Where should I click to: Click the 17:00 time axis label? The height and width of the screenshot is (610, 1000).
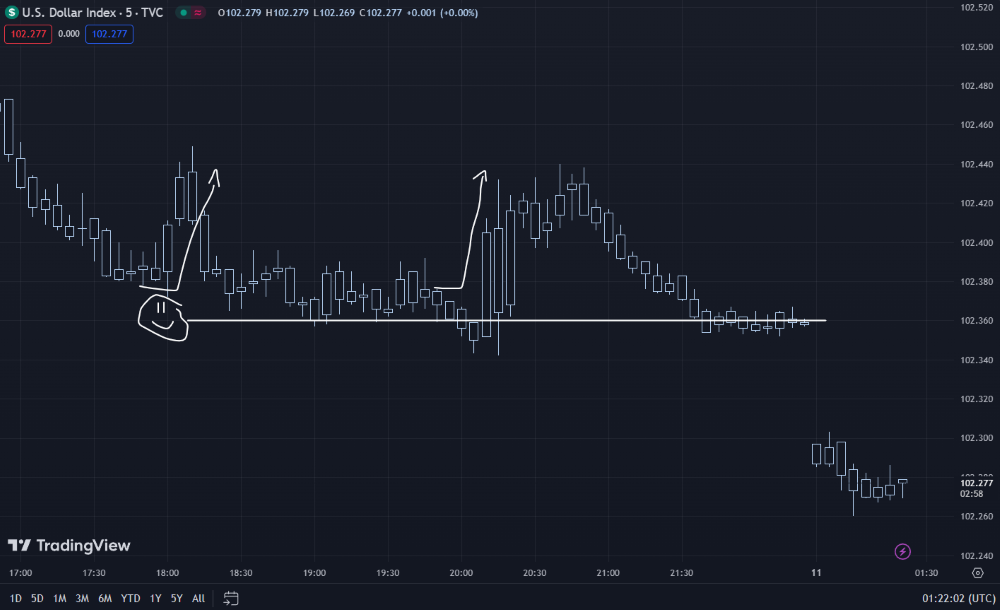coord(20,573)
